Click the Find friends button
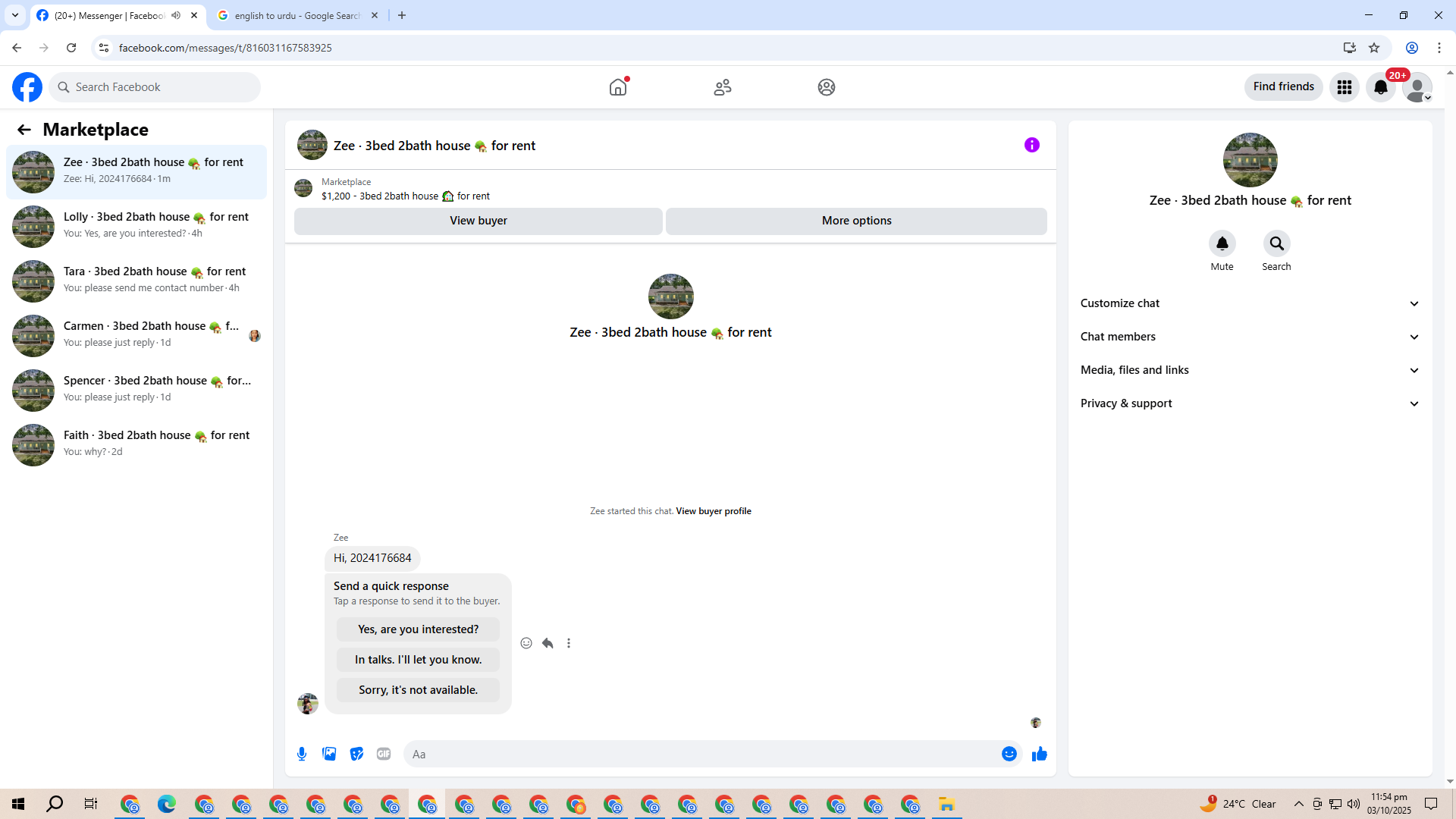The image size is (1456, 819). coord(1284,87)
